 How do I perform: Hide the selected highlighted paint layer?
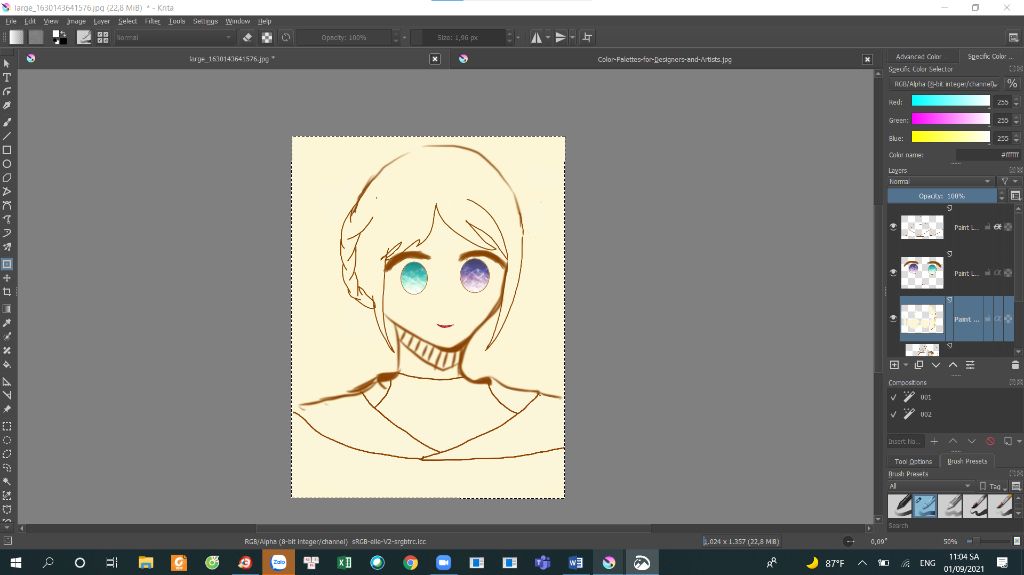[893, 318]
